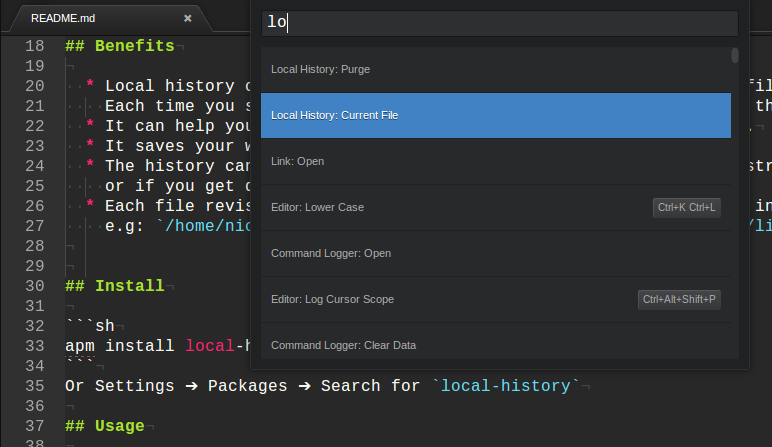This screenshot has width=772, height=447.
Task: Select Command Logger: Clear Data entry
Action: (496, 342)
